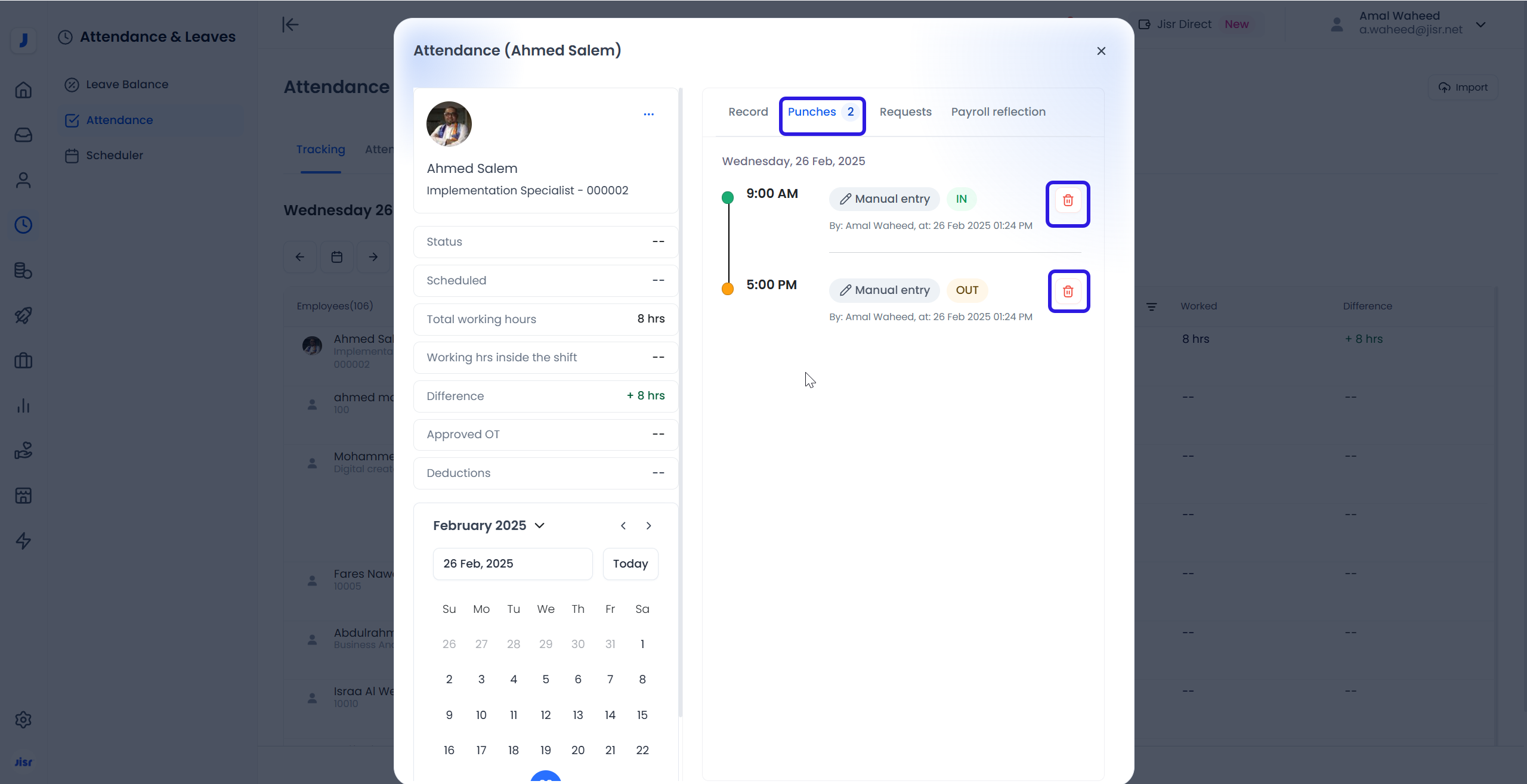This screenshot has height=784, width=1527.
Task: Open Settings gear in left sidebar
Action: pyautogui.click(x=23, y=720)
